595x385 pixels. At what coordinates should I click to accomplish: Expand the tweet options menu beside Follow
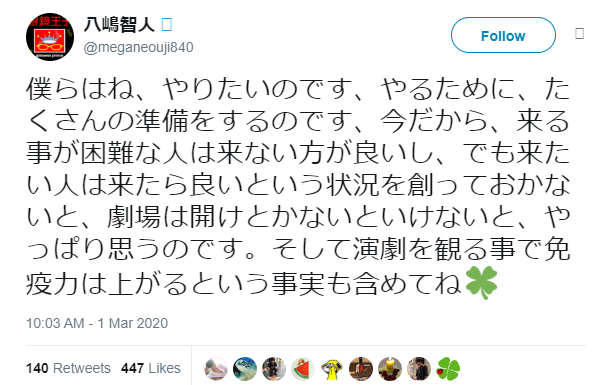click(579, 34)
